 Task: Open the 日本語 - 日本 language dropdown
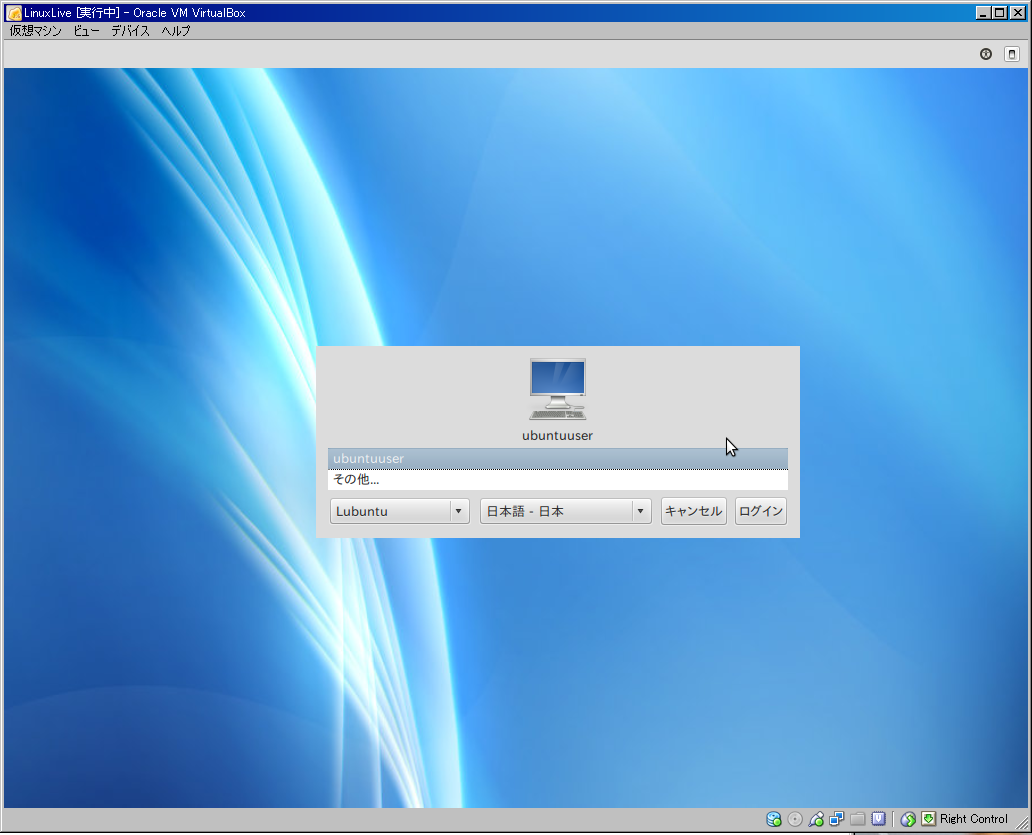pyautogui.click(x=565, y=511)
